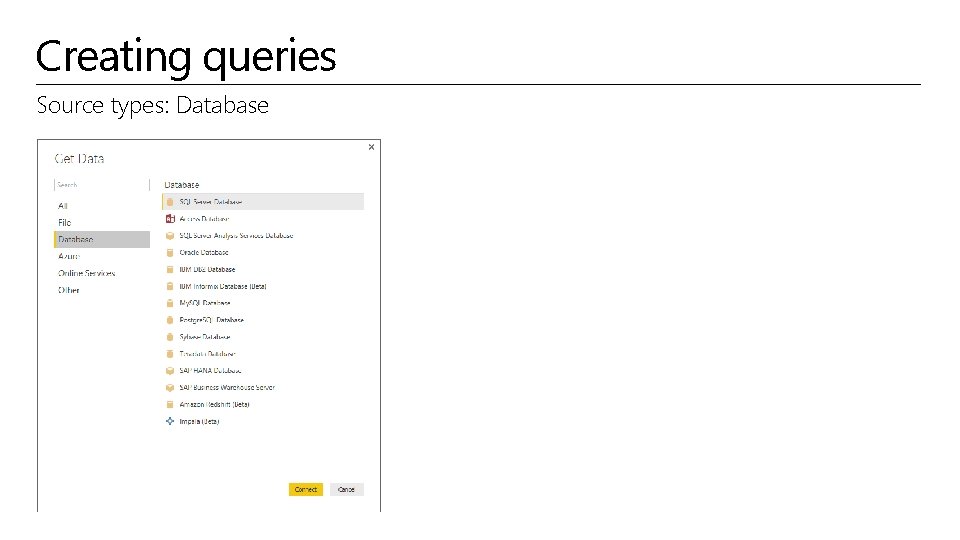
Task: Select the MySQL Database icon
Action: [170, 303]
